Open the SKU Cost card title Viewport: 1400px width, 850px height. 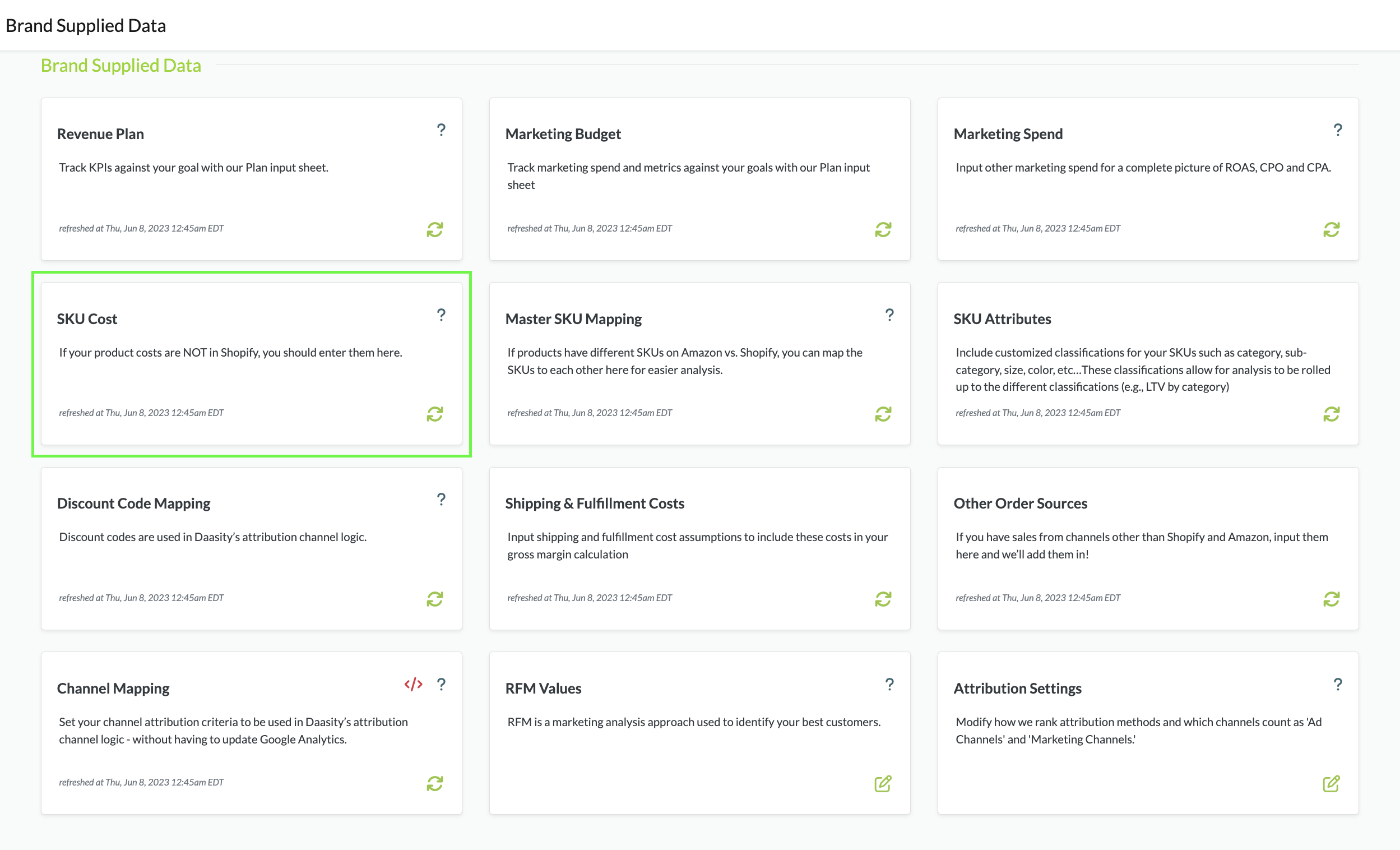pos(87,318)
